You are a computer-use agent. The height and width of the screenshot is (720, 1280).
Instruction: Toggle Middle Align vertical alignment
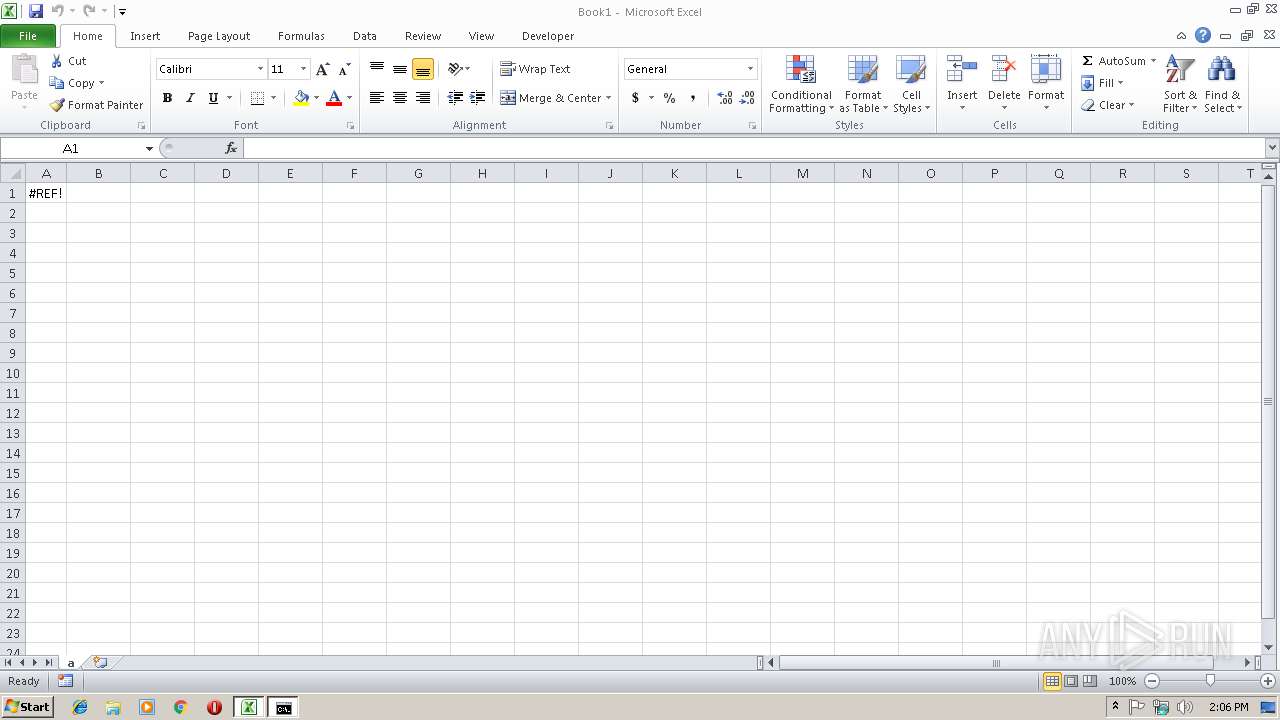[400, 69]
